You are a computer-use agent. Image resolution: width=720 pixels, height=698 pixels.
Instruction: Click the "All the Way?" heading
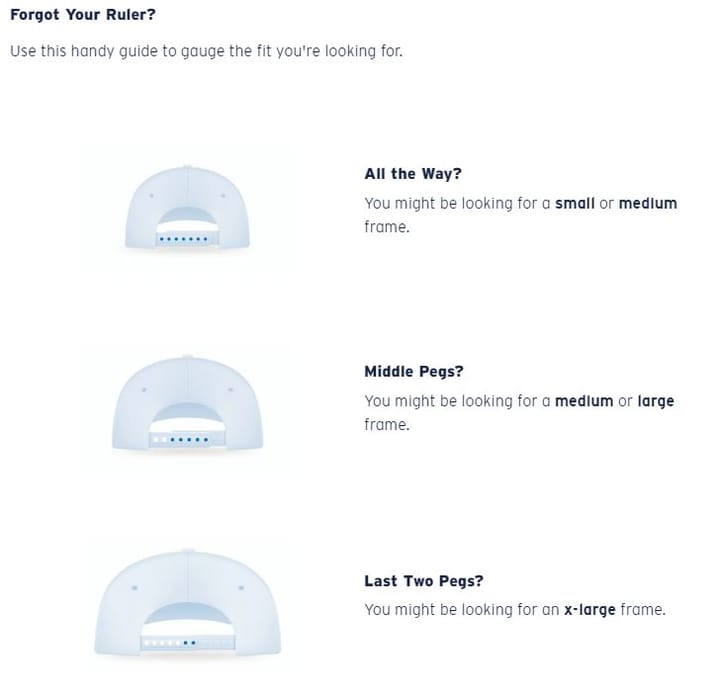point(413,174)
